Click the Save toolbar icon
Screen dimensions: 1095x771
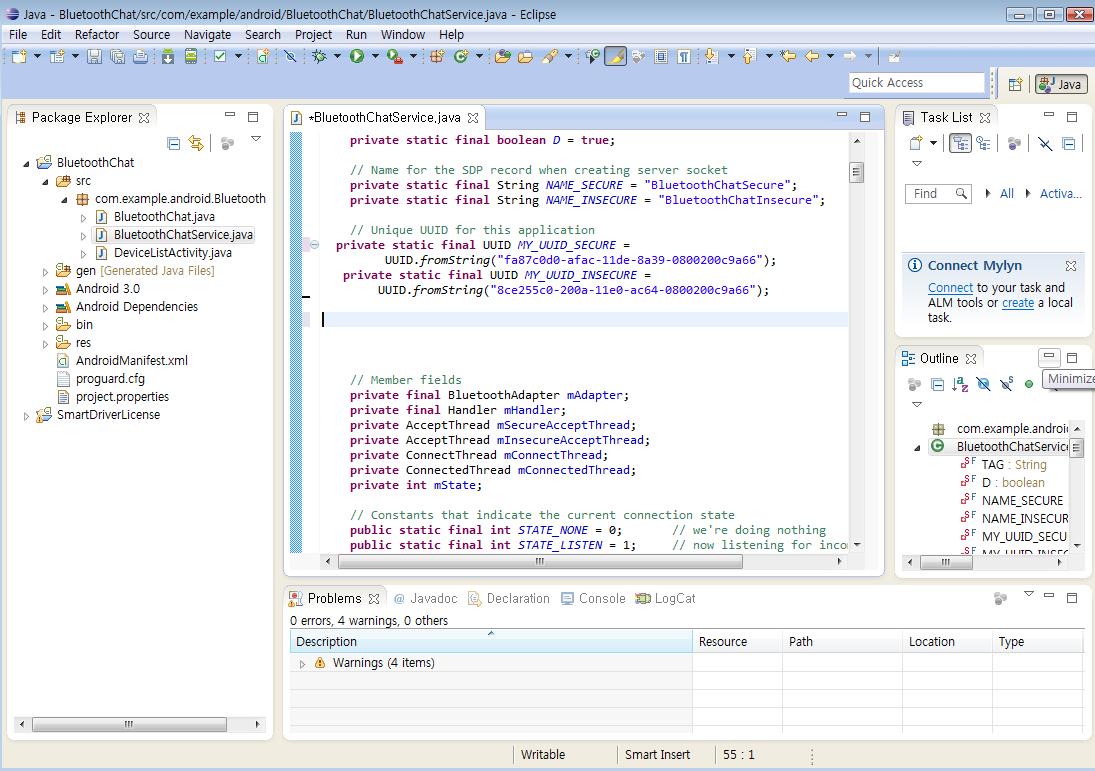click(x=94, y=57)
